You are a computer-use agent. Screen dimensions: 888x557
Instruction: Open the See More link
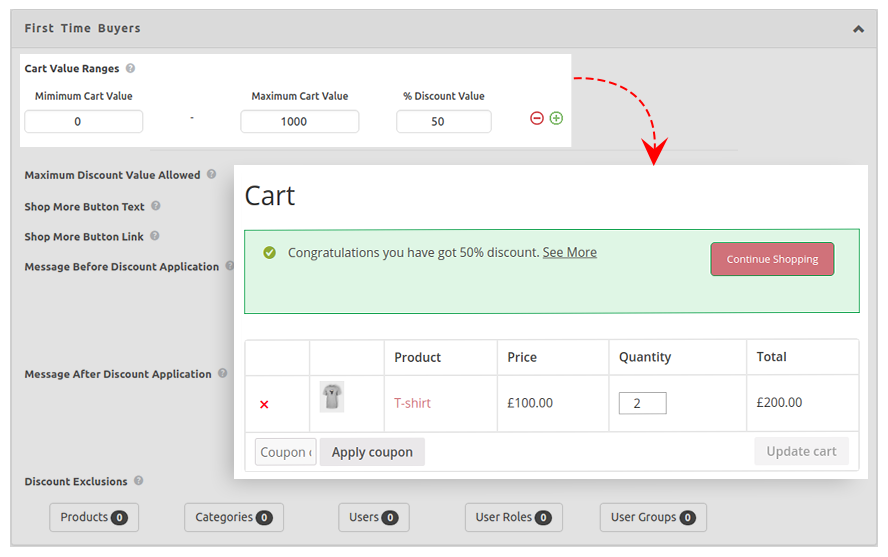click(569, 253)
